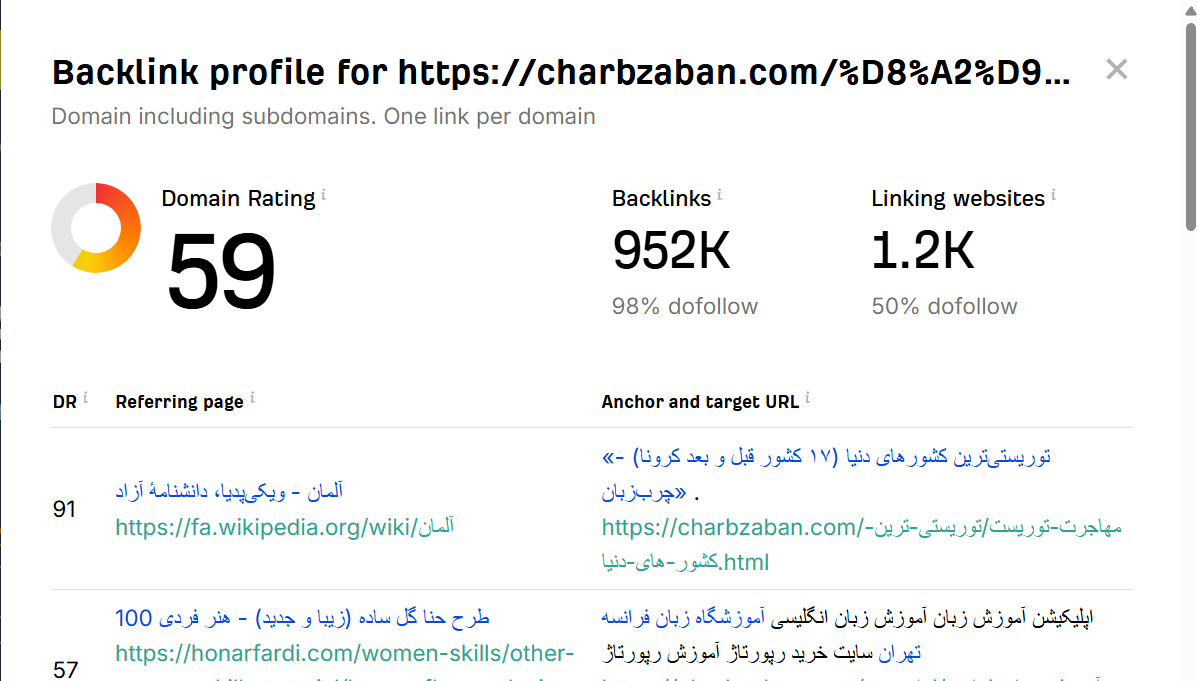The height and width of the screenshot is (681, 1197).
Task: Open the Linking websites info tooltip icon
Action: [x=1053, y=196]
